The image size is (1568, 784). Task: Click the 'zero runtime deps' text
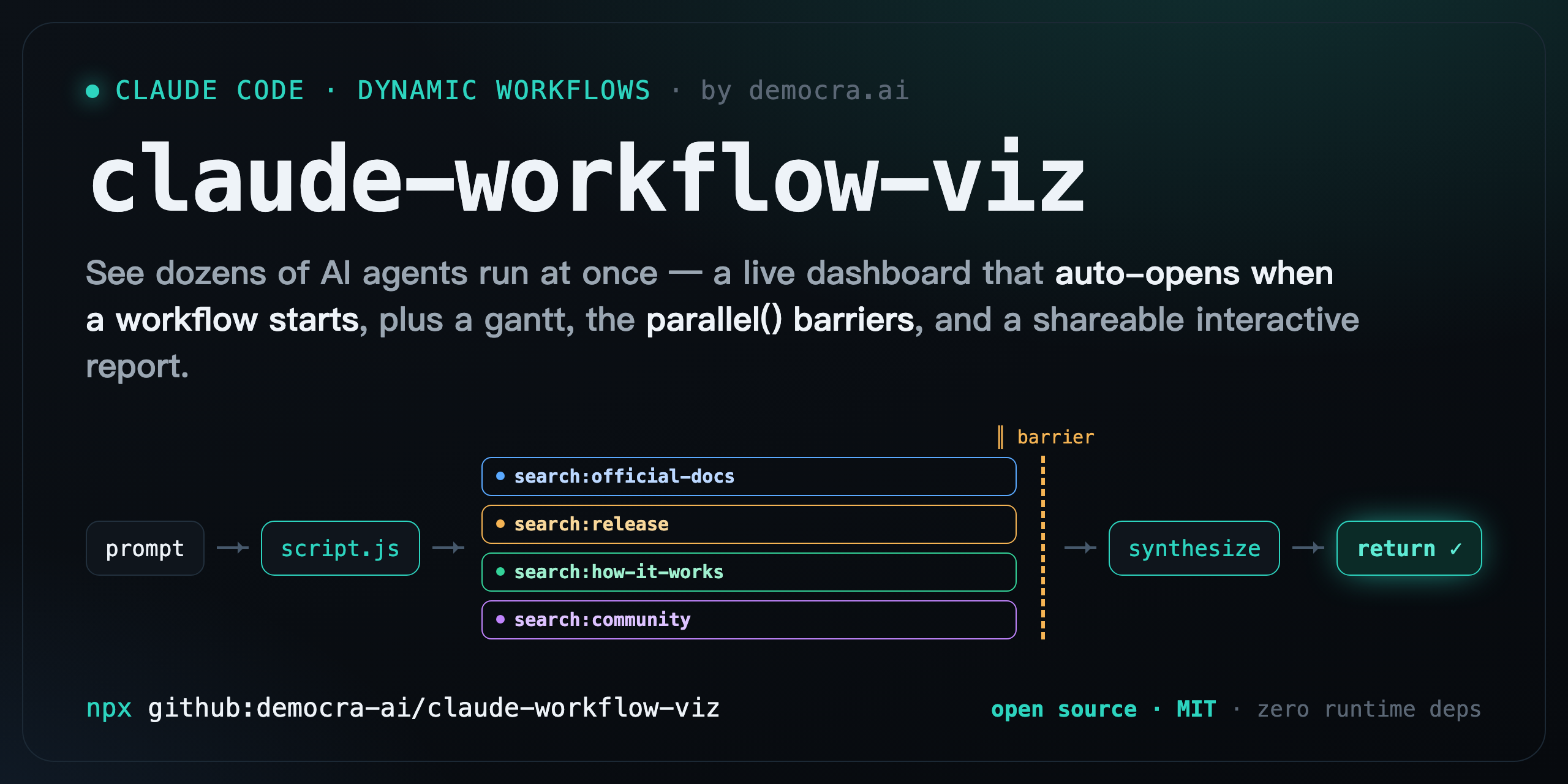1369,709
